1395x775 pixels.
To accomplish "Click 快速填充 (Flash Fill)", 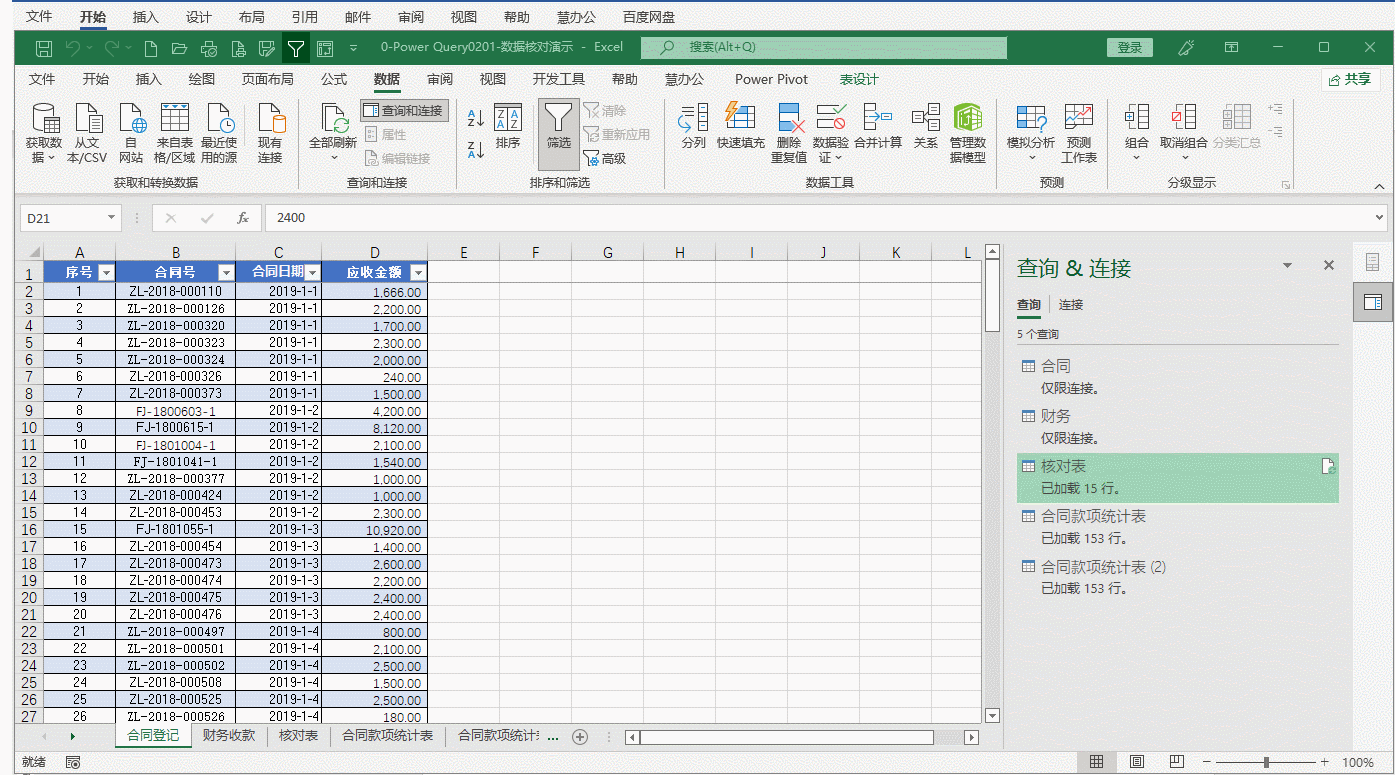I will coord(740,127).
